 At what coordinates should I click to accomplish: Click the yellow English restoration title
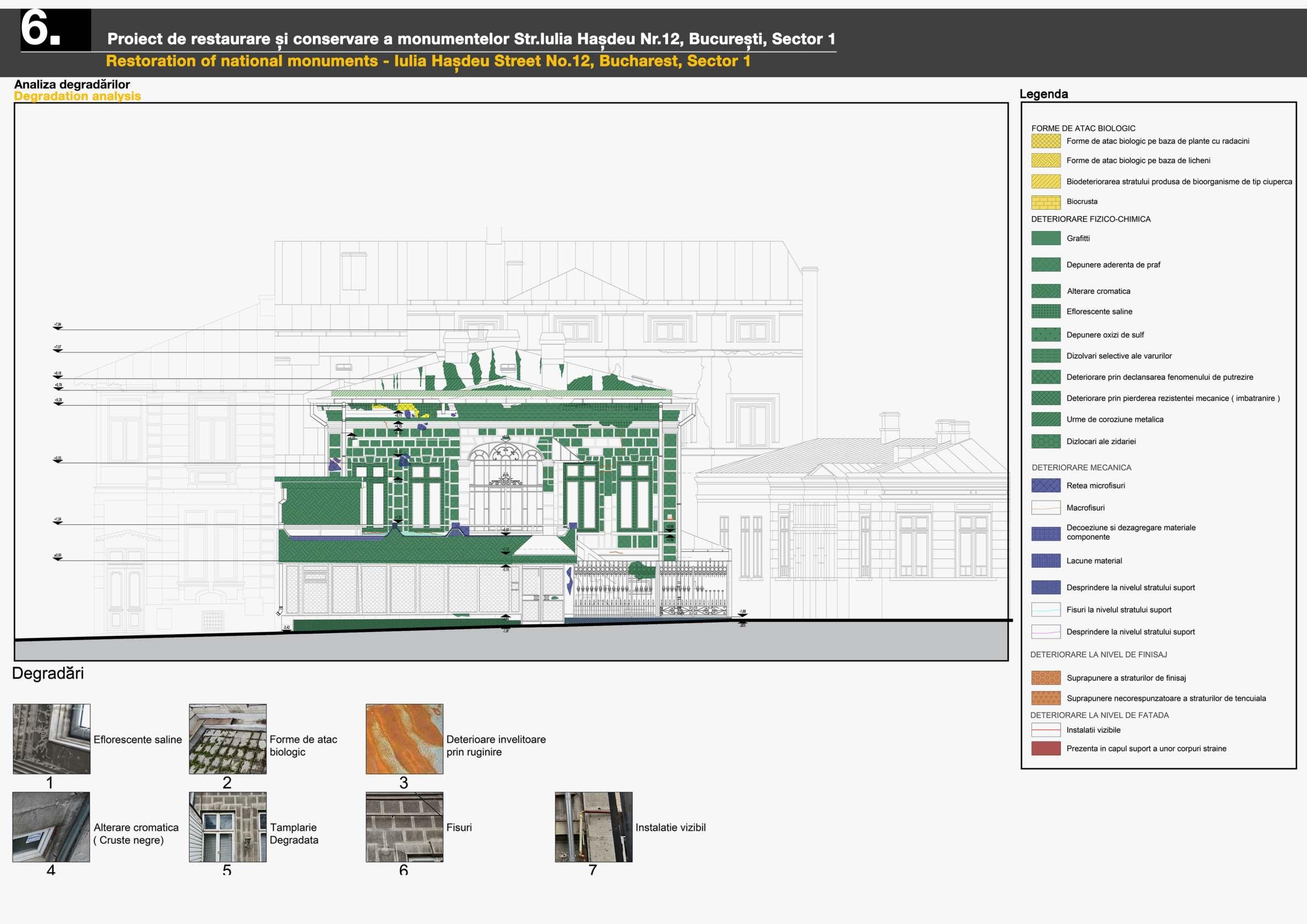(x=428, y=61)
